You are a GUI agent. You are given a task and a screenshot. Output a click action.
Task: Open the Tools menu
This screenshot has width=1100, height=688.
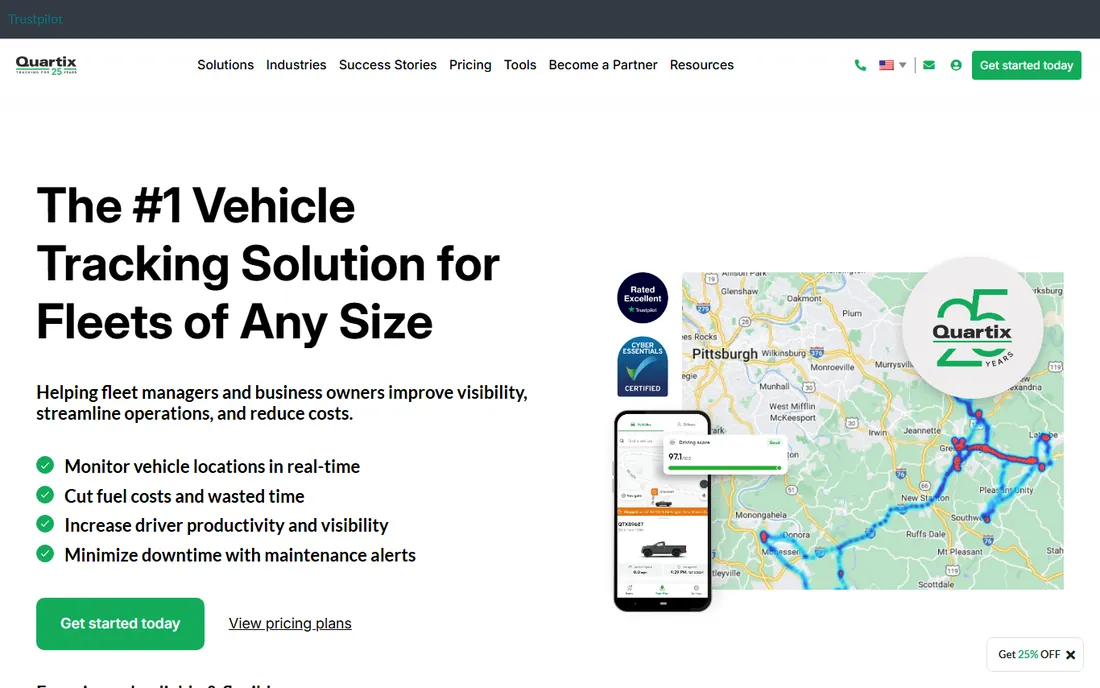click(x=520, y=65)
